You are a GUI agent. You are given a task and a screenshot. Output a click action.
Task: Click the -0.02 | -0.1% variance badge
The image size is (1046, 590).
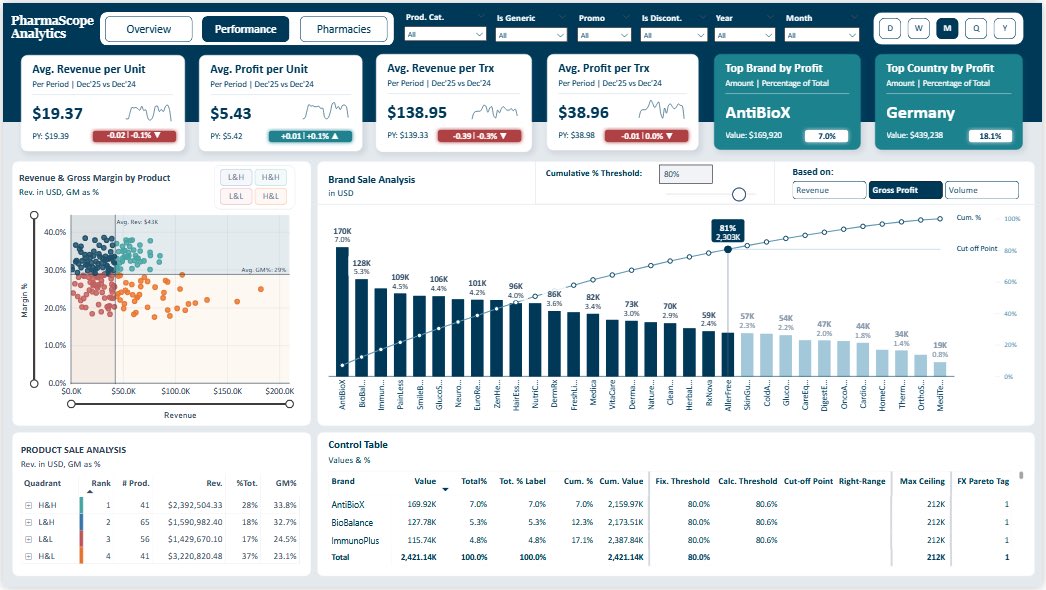(134, 135)
